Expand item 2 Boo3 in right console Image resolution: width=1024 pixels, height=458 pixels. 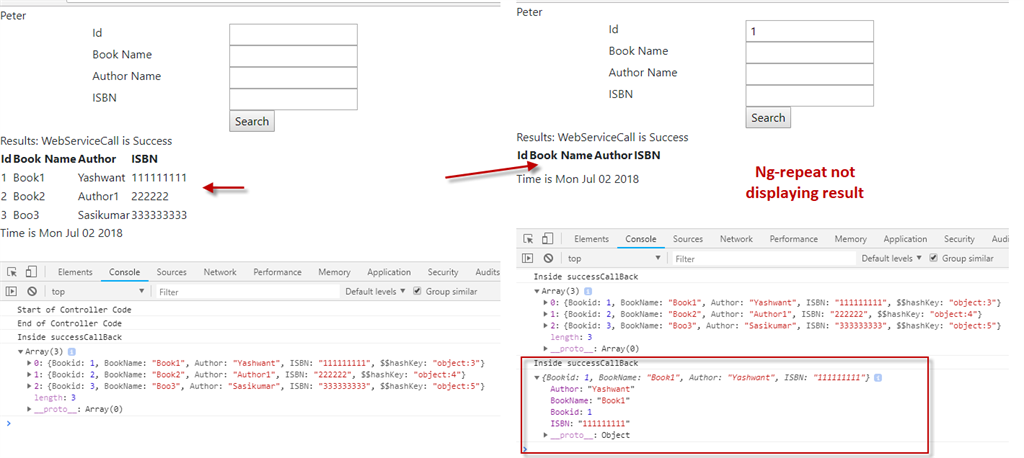pyautogui.click(x=546, y=326)
